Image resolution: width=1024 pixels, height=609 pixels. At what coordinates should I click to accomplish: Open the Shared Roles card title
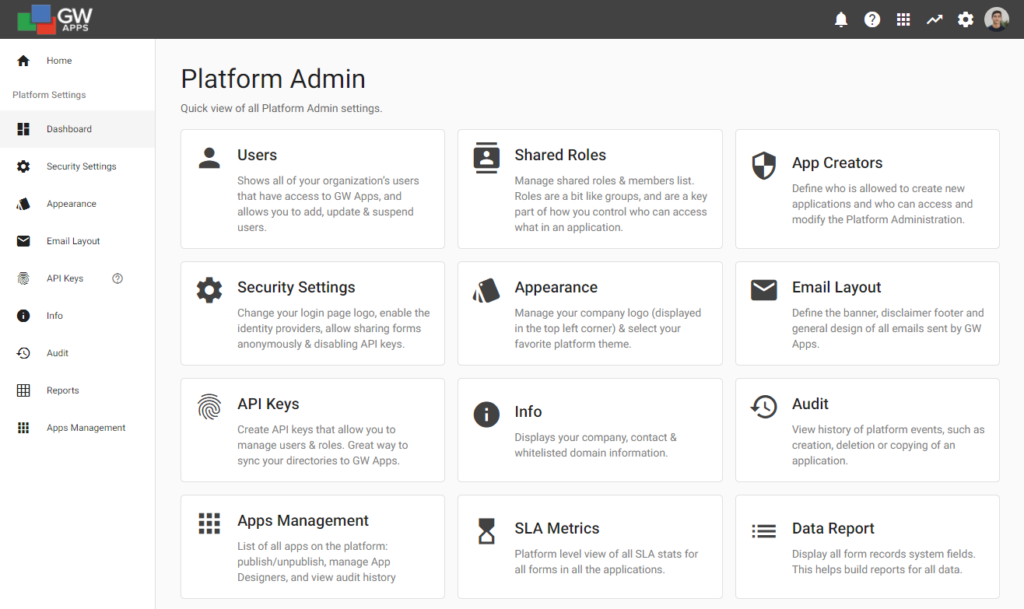point(560,155)
